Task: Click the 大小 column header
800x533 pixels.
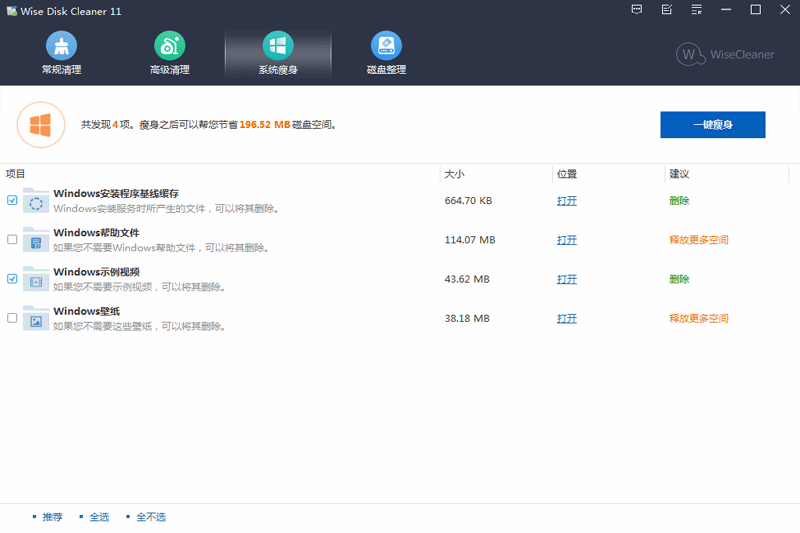Action: click(455, 174)
